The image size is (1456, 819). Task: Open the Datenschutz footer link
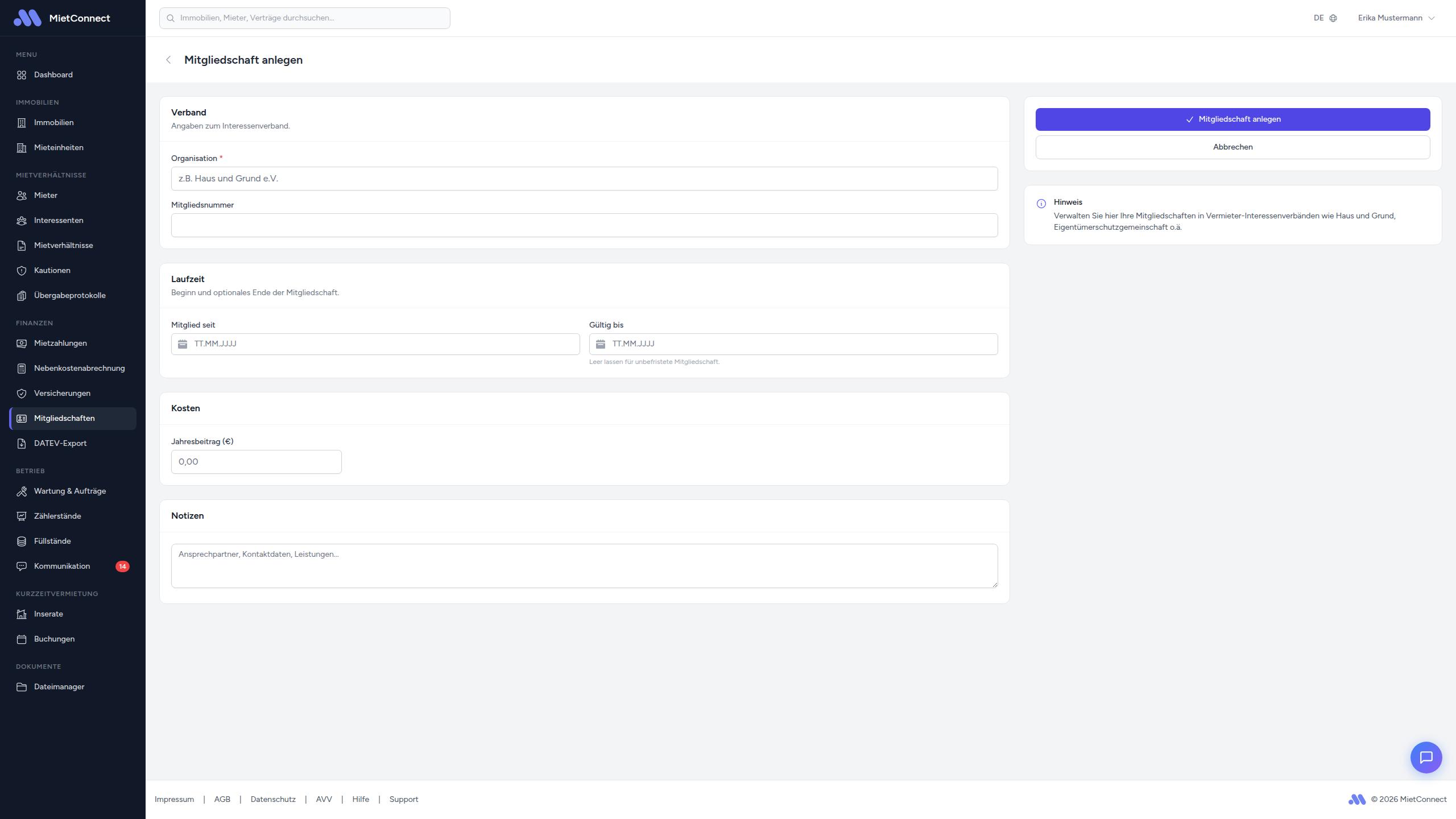(273, 800)
